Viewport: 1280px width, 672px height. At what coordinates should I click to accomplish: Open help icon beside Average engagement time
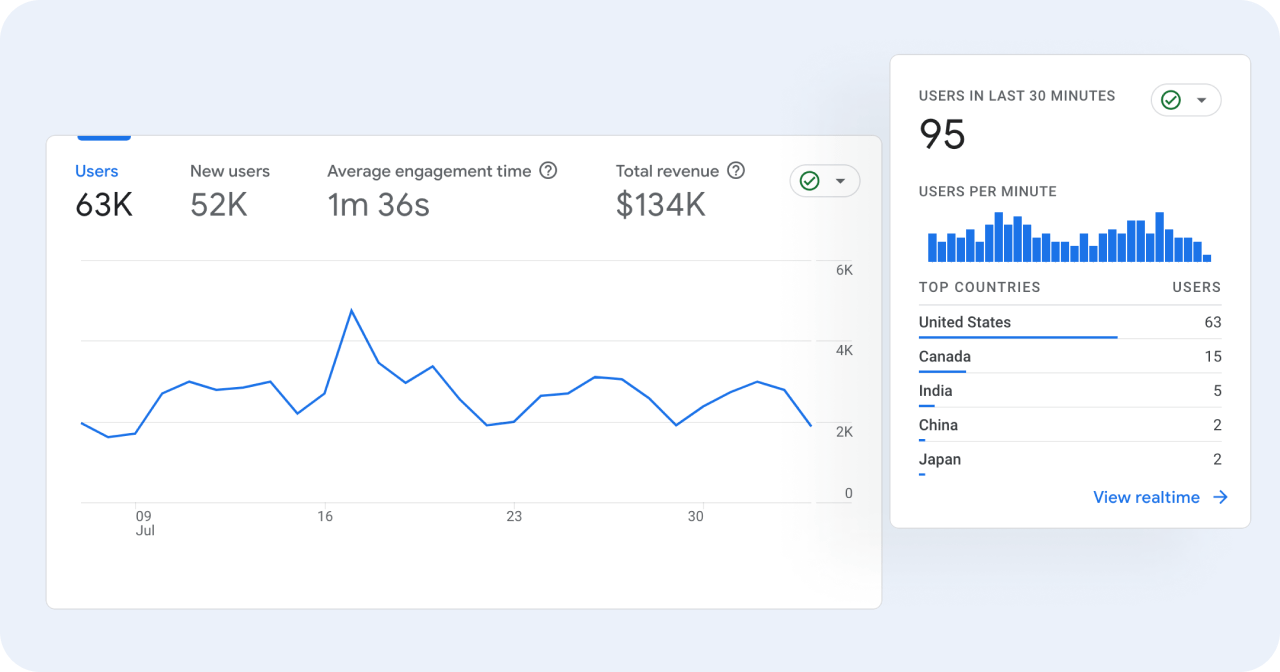[x=548, y=171]
